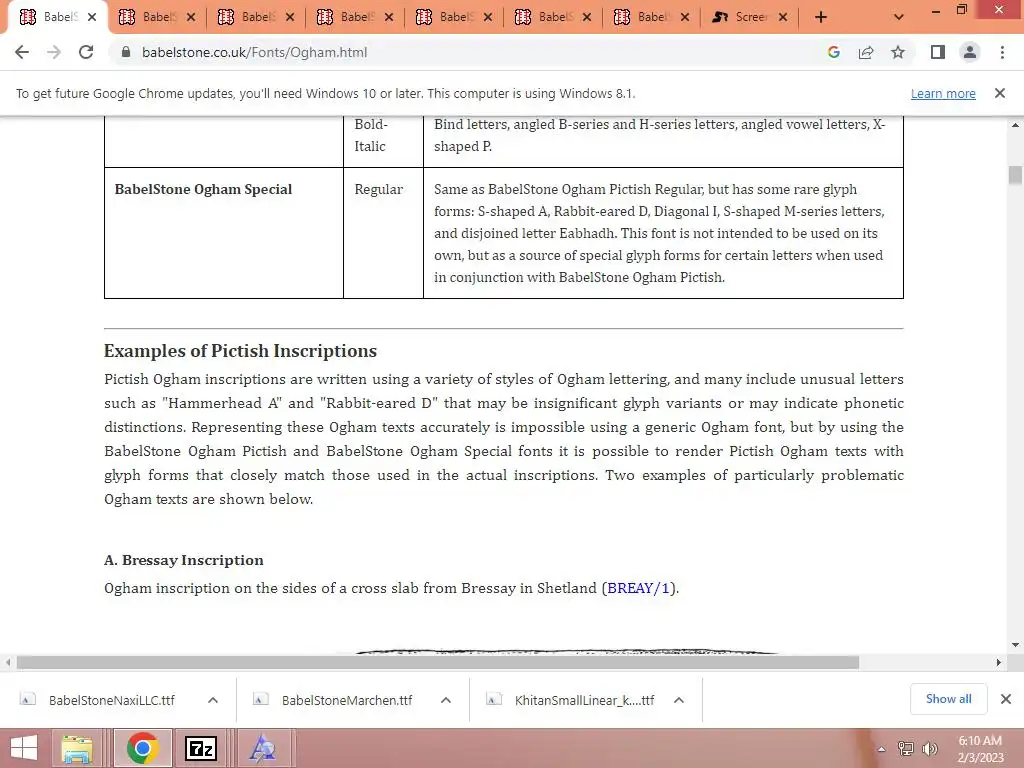
Task: Click the vertical scrollbar down arrow
Action: pyautogui.click(x=1015, y=645)
